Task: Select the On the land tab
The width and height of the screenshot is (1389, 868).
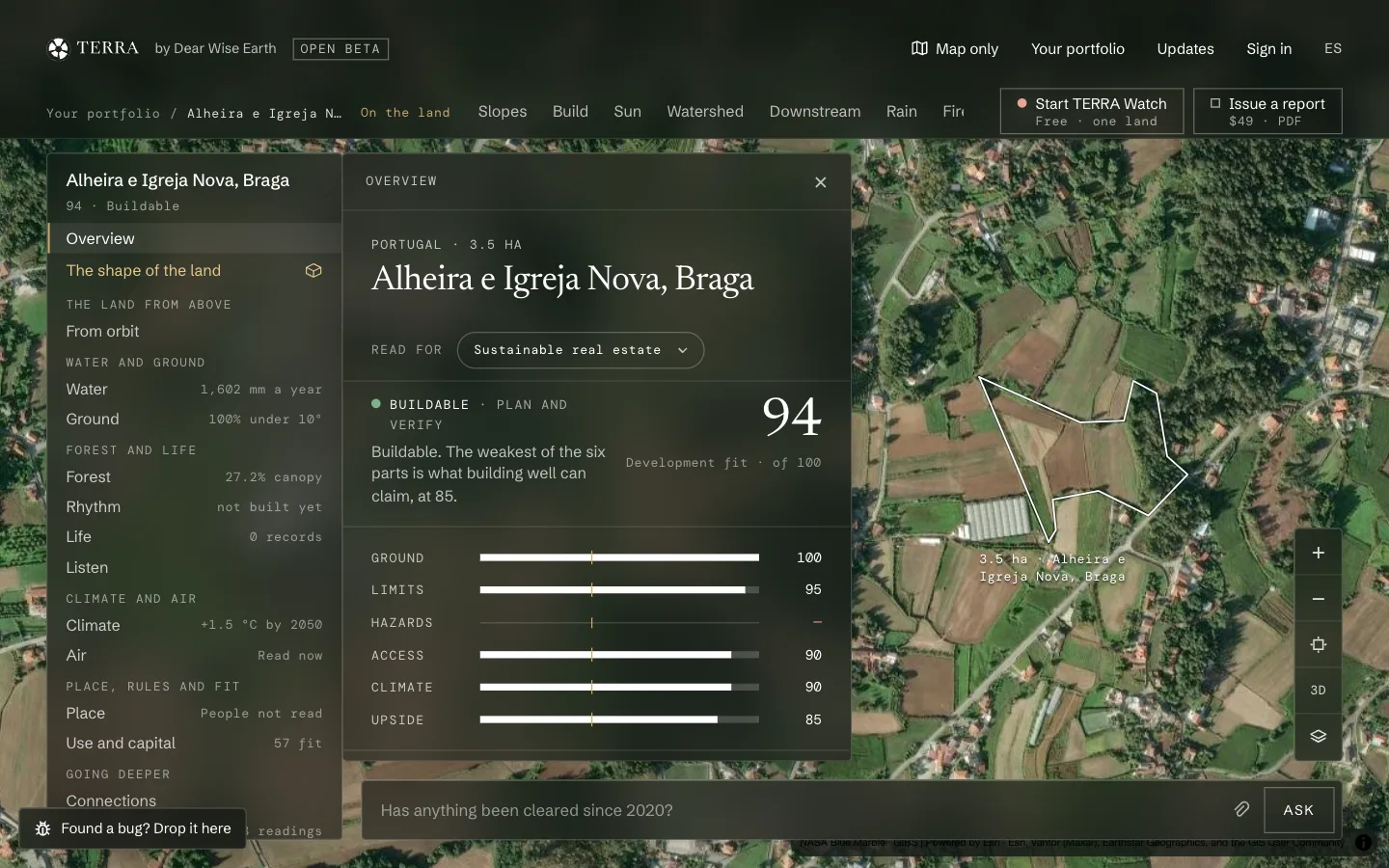Action: [x=405, y=113]
